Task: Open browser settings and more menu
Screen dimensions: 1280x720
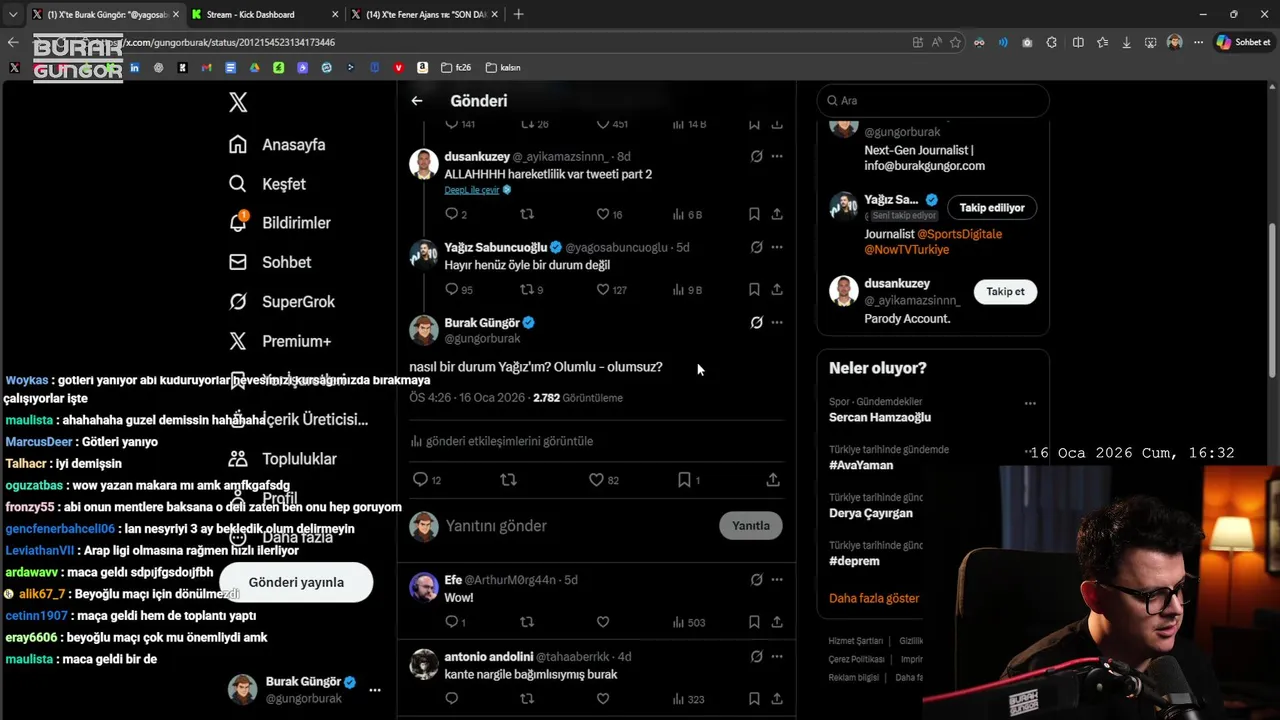Action: [1198, 42]
